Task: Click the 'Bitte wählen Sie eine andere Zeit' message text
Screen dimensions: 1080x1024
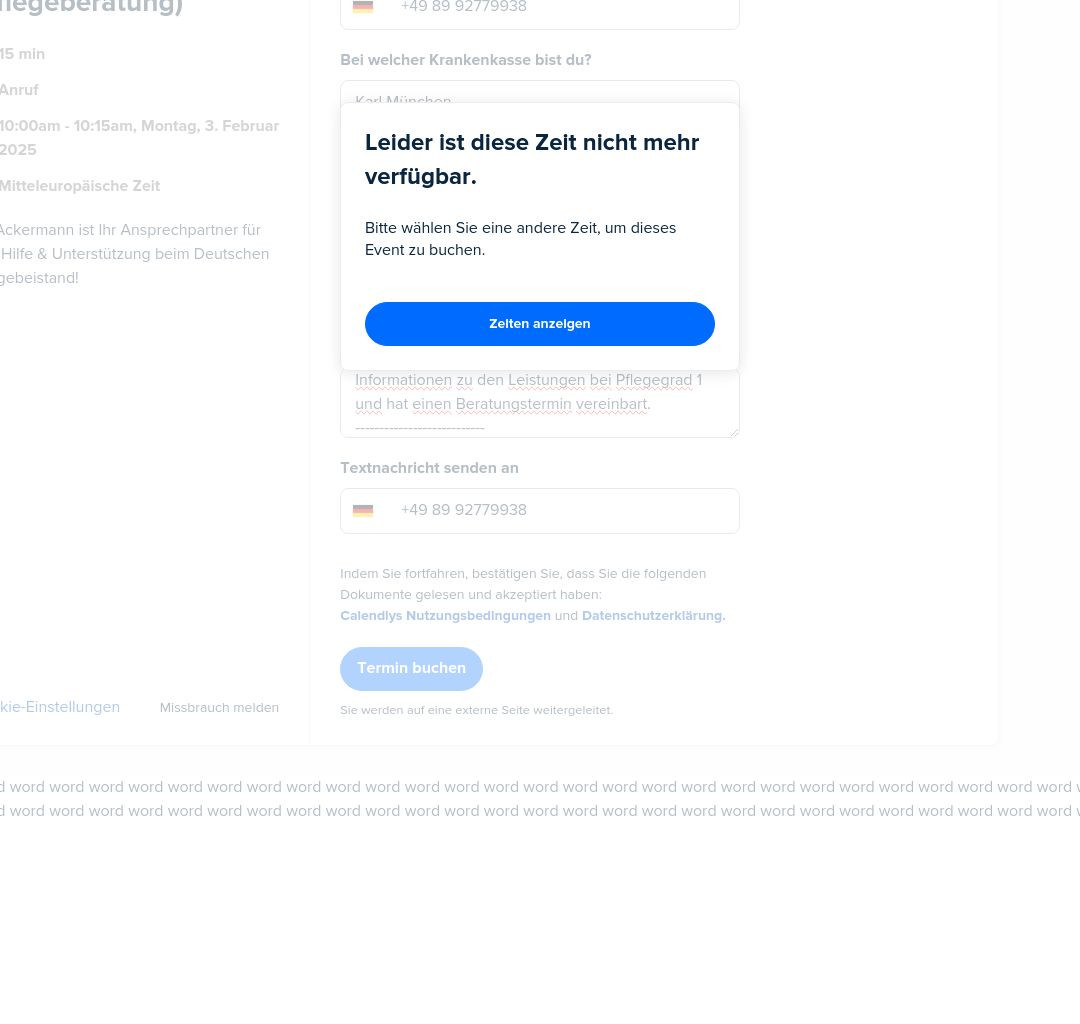Action: click(x=520, y=239)
